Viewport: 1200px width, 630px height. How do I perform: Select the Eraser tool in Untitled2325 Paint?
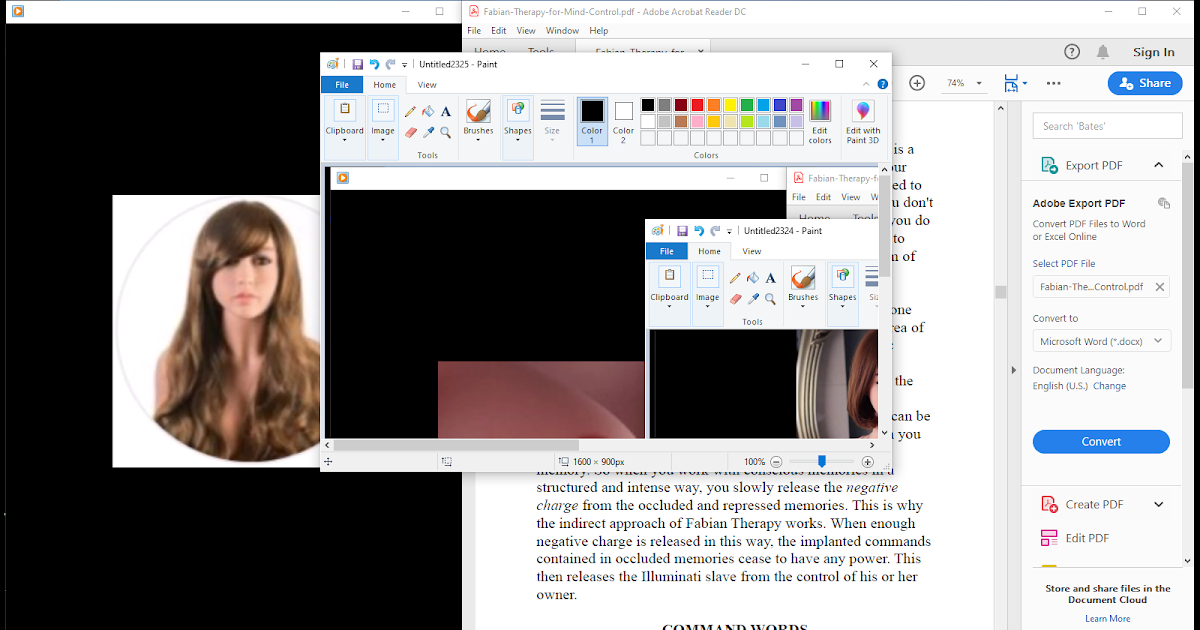(411, 132)
